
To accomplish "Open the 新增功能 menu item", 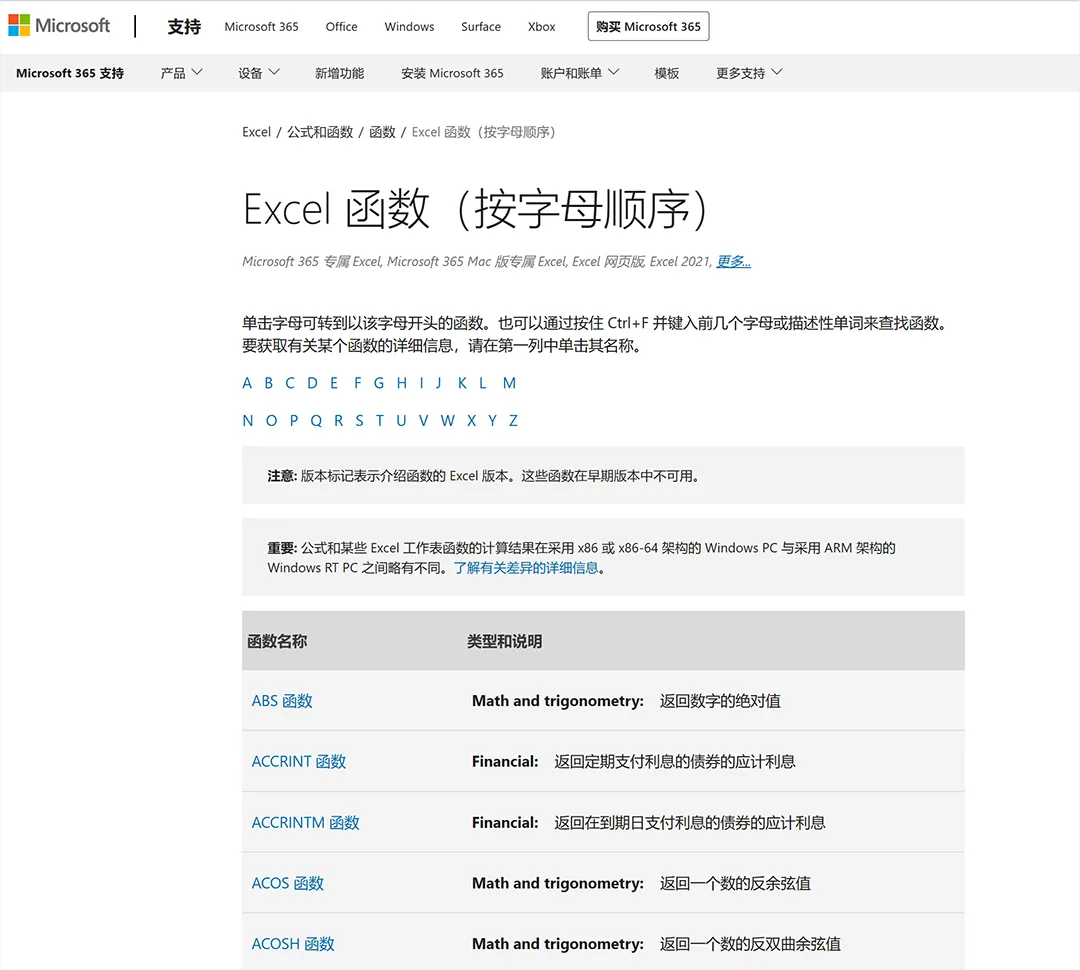I will click(x=340, y=73).
